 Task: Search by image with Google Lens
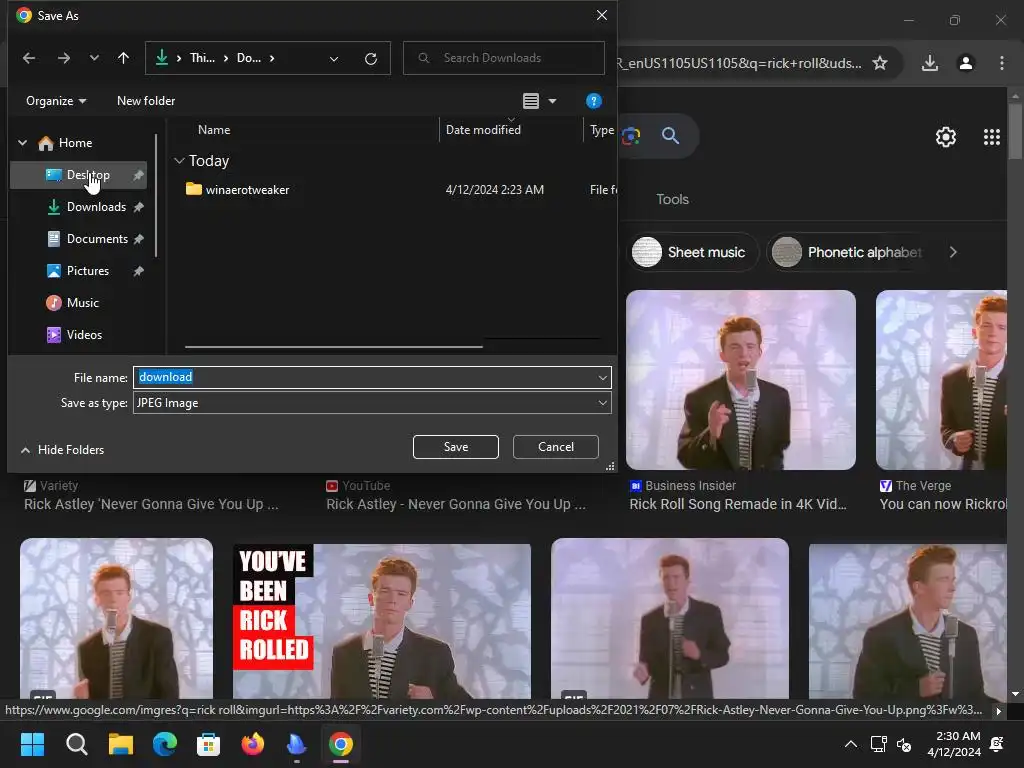point(631,136)
